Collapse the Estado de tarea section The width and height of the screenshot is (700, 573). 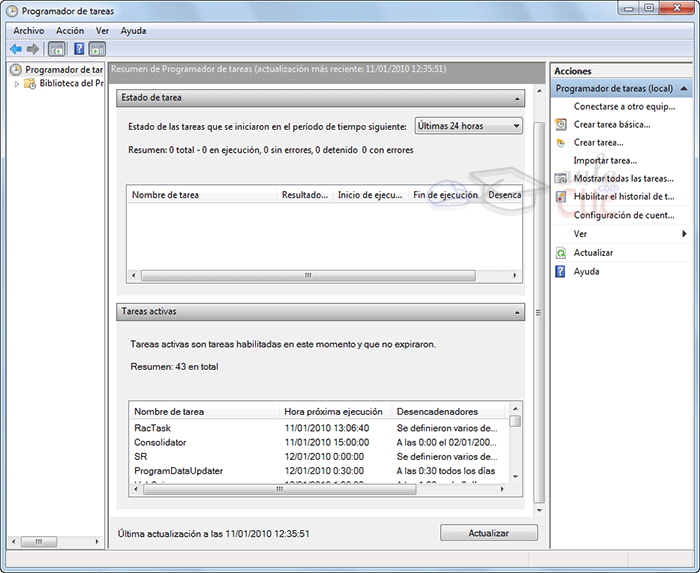click(516, 98)
